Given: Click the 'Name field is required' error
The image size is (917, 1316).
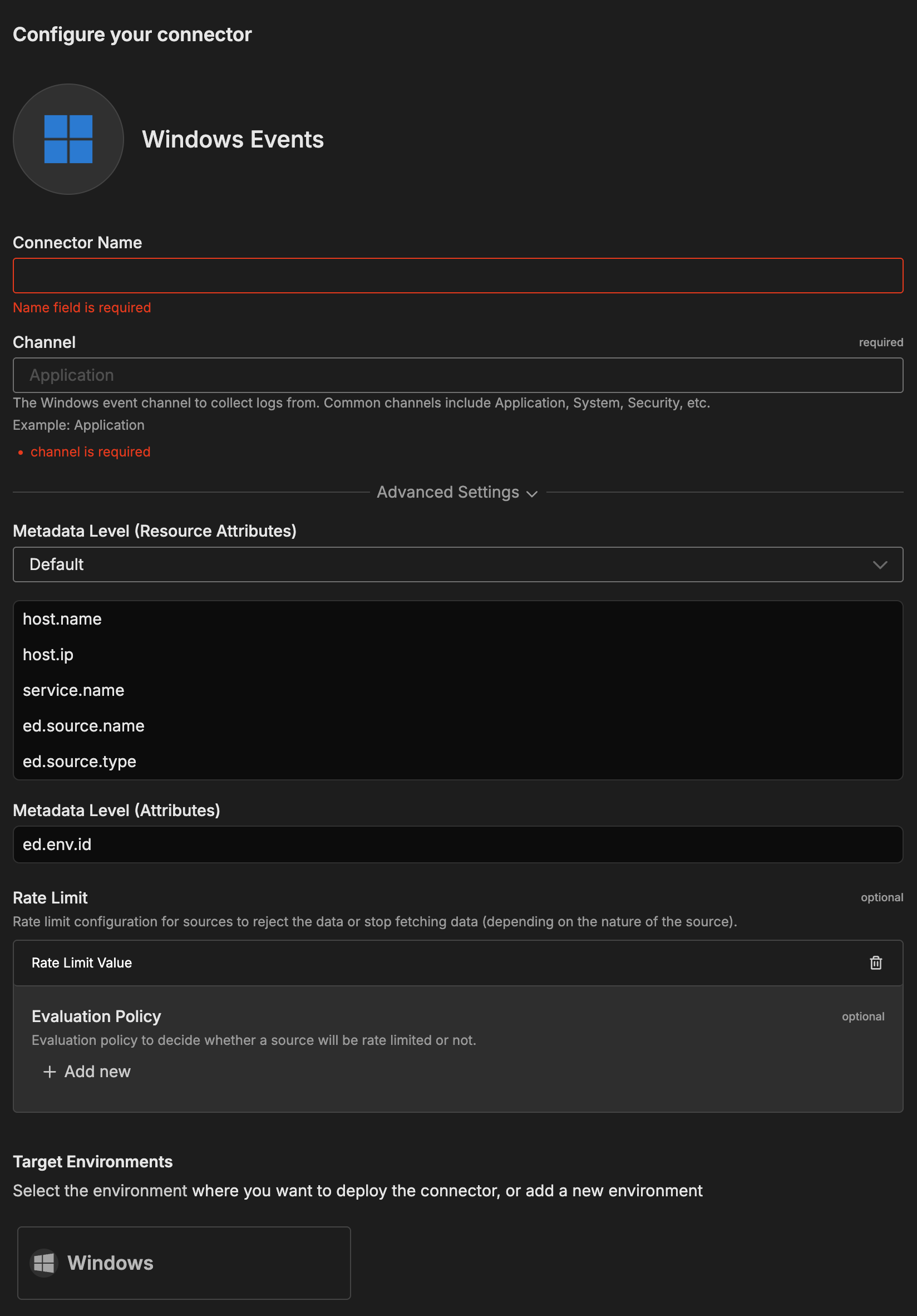Looking at the screenshot, I should [82, 308].
